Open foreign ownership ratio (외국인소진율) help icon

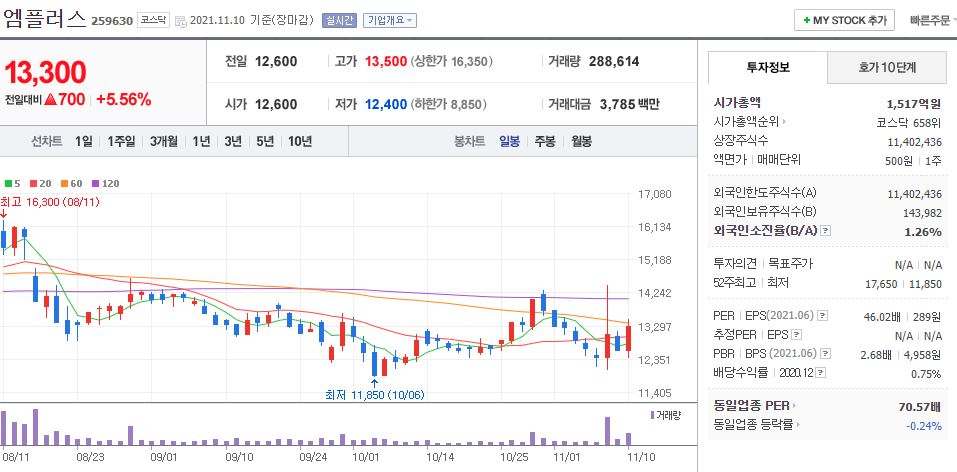click(826, 231)
